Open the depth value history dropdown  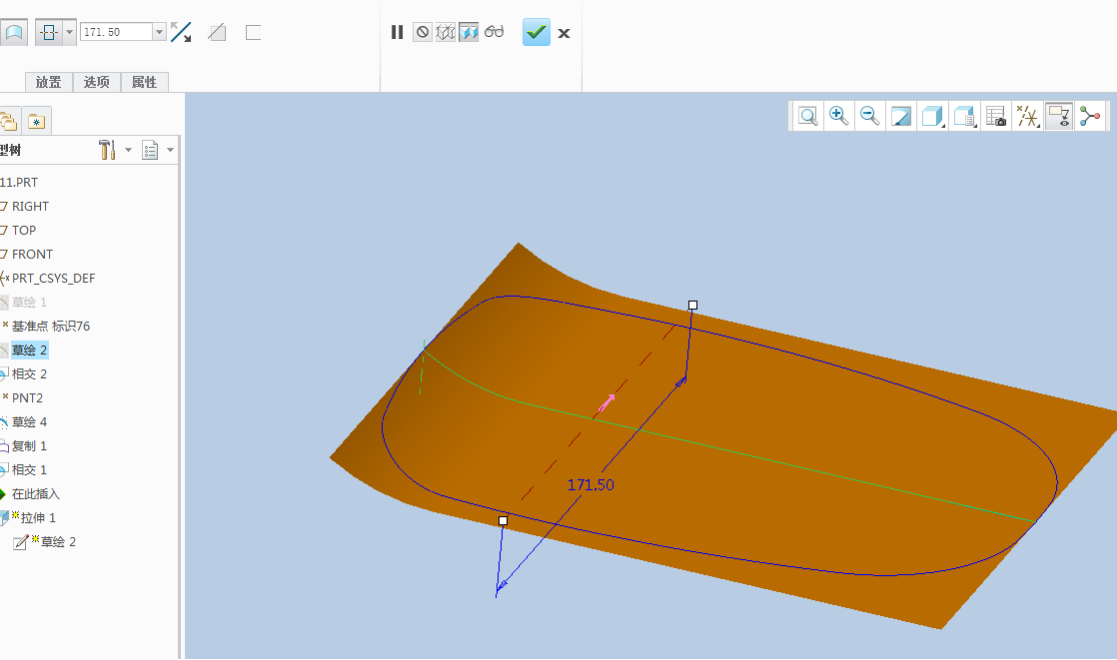click(160, 32)
